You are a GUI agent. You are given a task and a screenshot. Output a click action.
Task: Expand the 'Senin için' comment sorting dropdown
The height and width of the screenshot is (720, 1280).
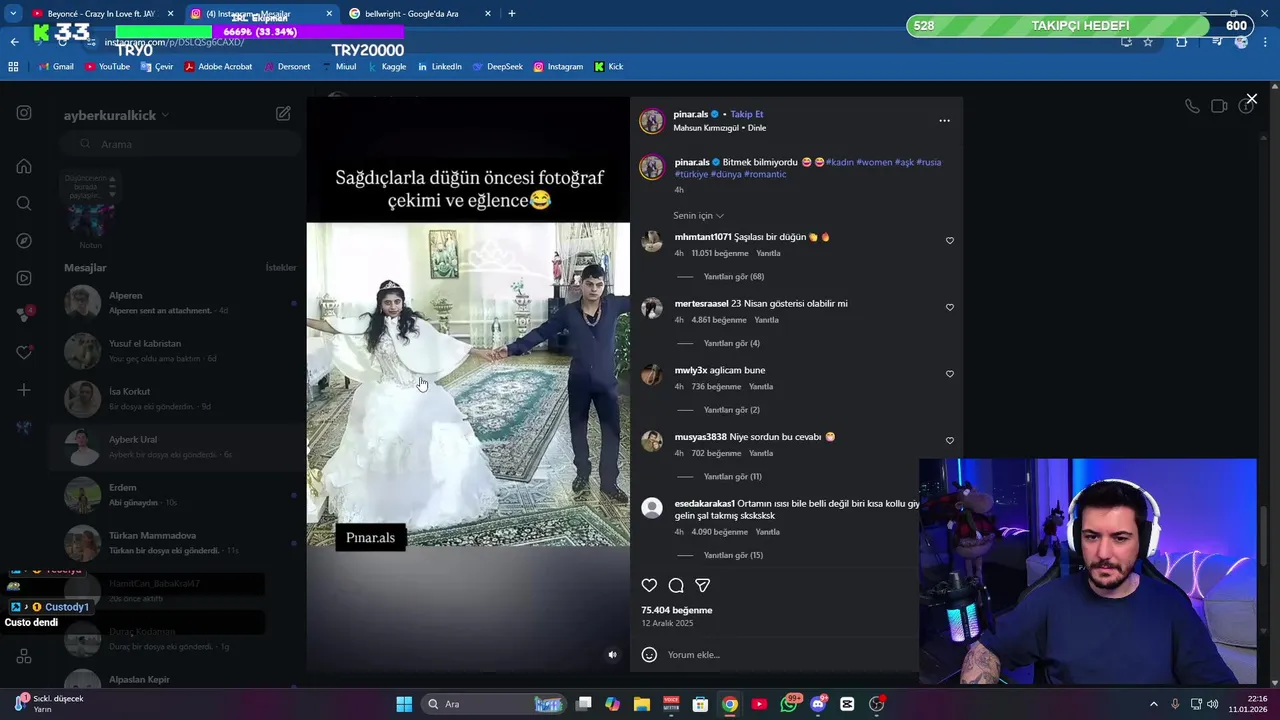point(698,216)
